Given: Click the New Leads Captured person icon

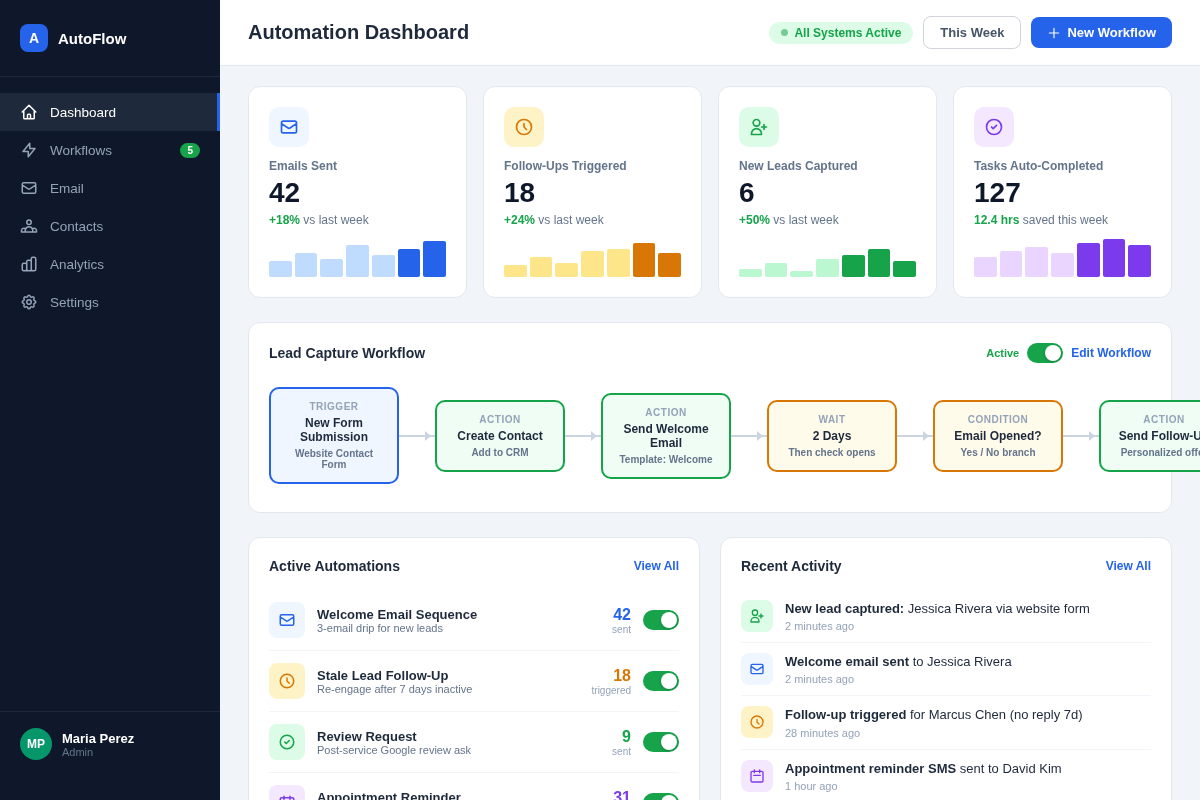Looking at the screenshot, I should (x=759, y=127).
